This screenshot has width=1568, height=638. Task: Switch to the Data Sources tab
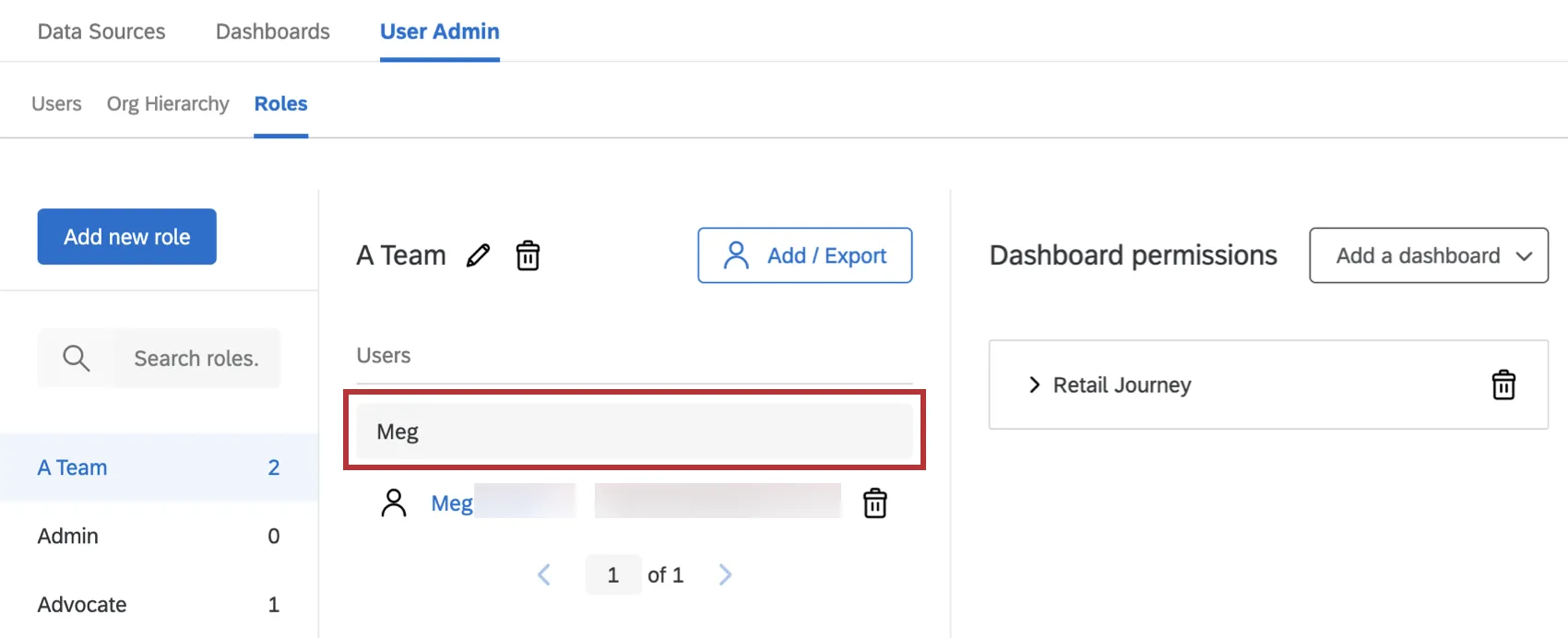click(x=101, y=30)
